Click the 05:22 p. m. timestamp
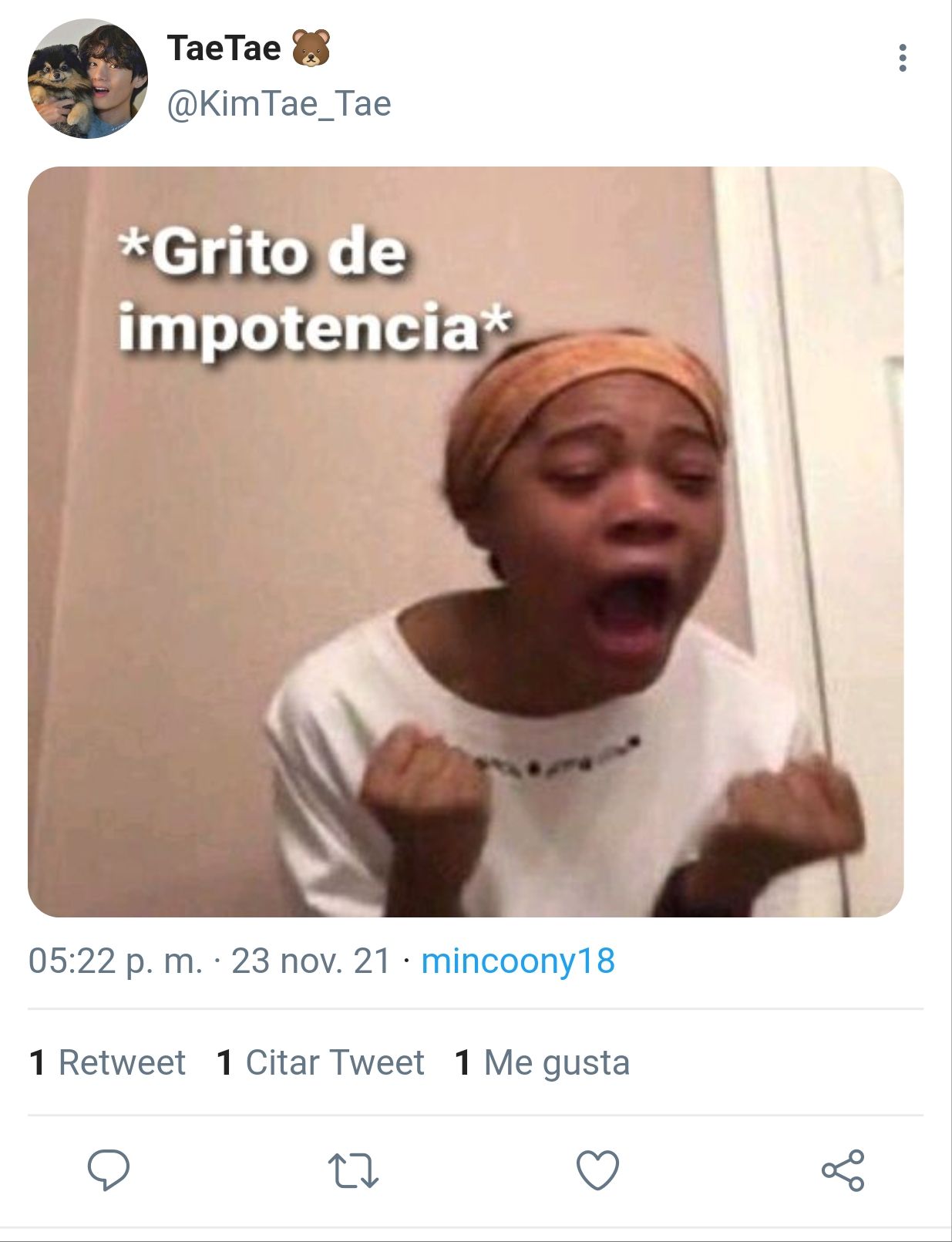The image size is (952, 1242). click(x=116, y=961)
